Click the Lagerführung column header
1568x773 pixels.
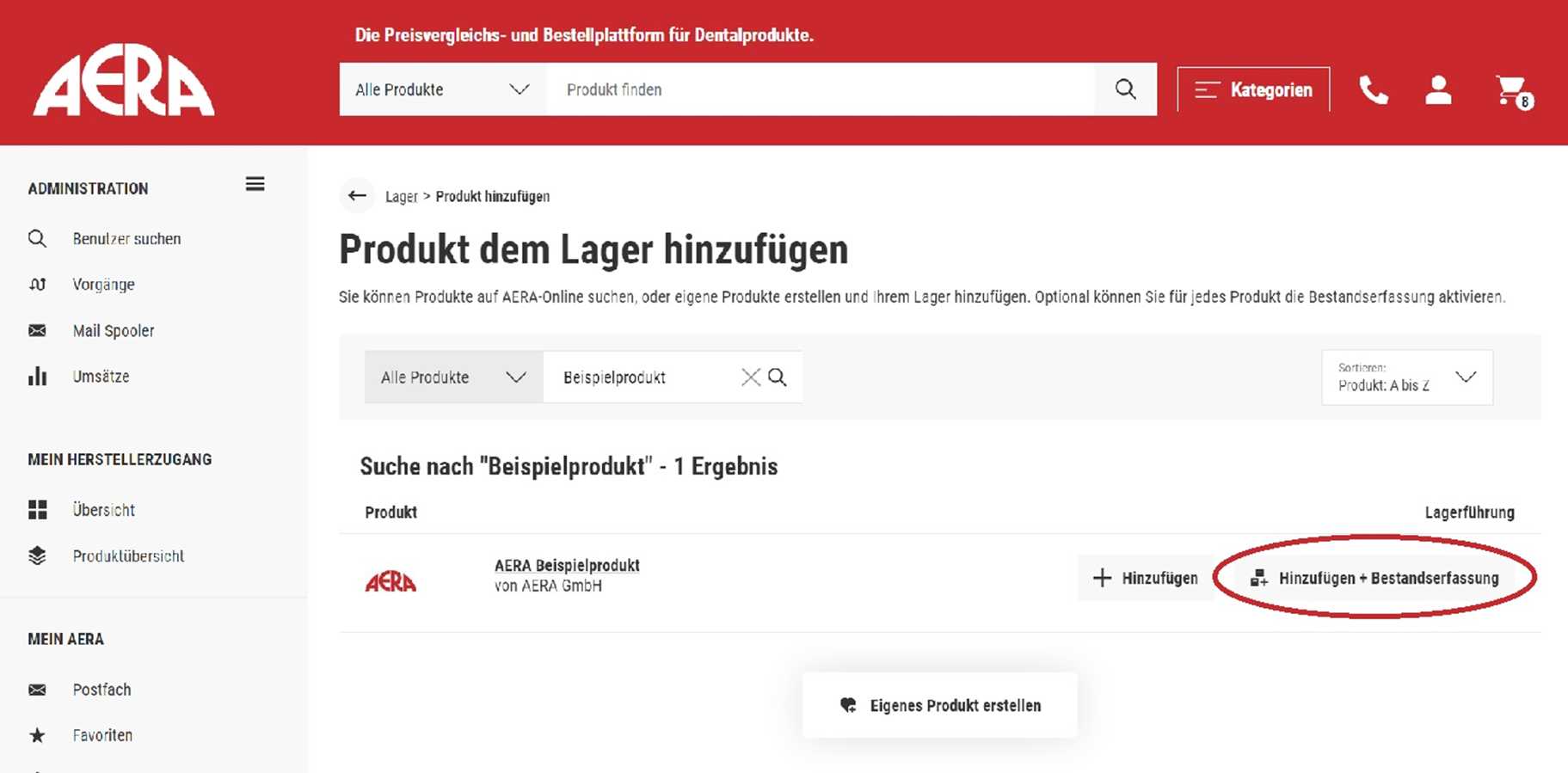click(x=1469, y=512)
